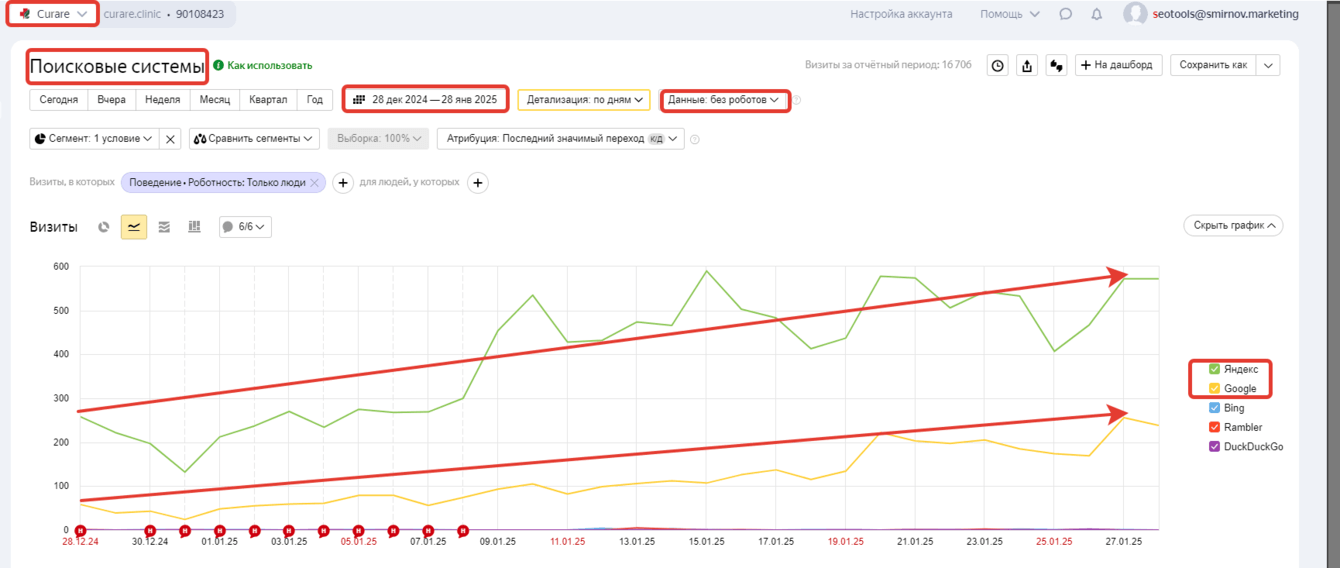Switch chart to pie chart view
This screenshot has height=568, width=1340.
pos(104,227)
